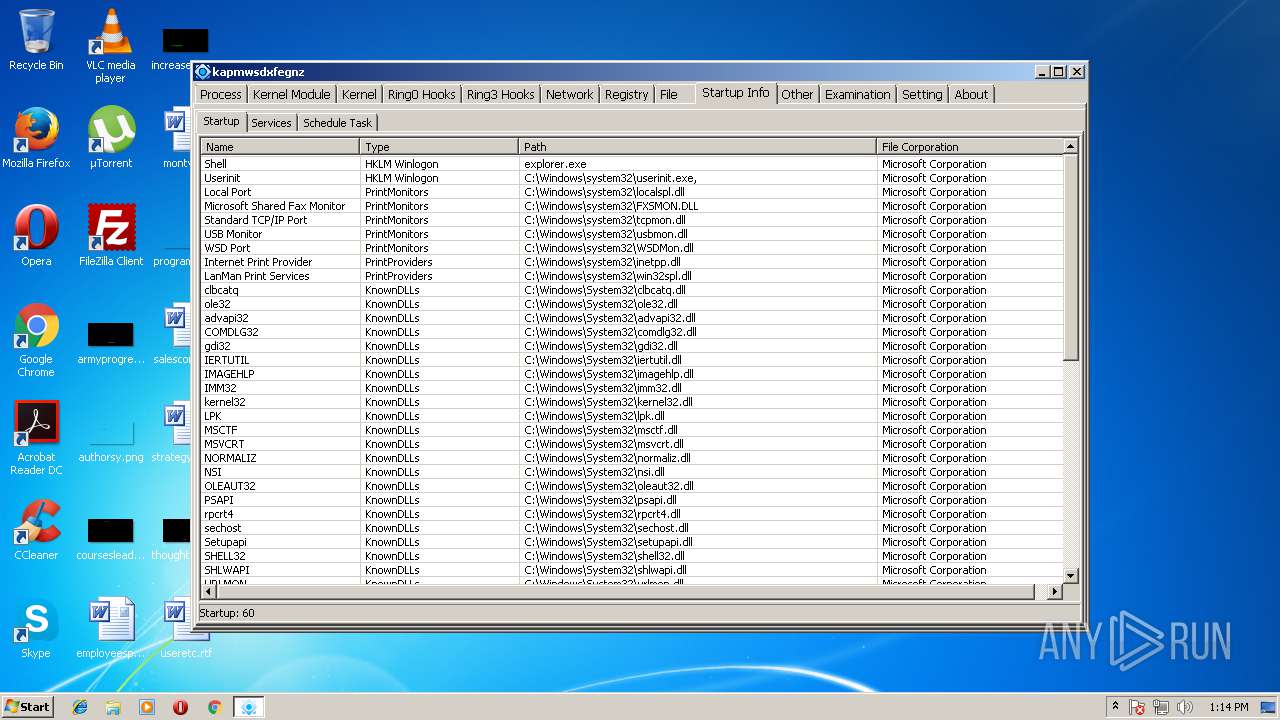Select the kapmwsdxfegnz app taskbar button

(x=249, y=707)
